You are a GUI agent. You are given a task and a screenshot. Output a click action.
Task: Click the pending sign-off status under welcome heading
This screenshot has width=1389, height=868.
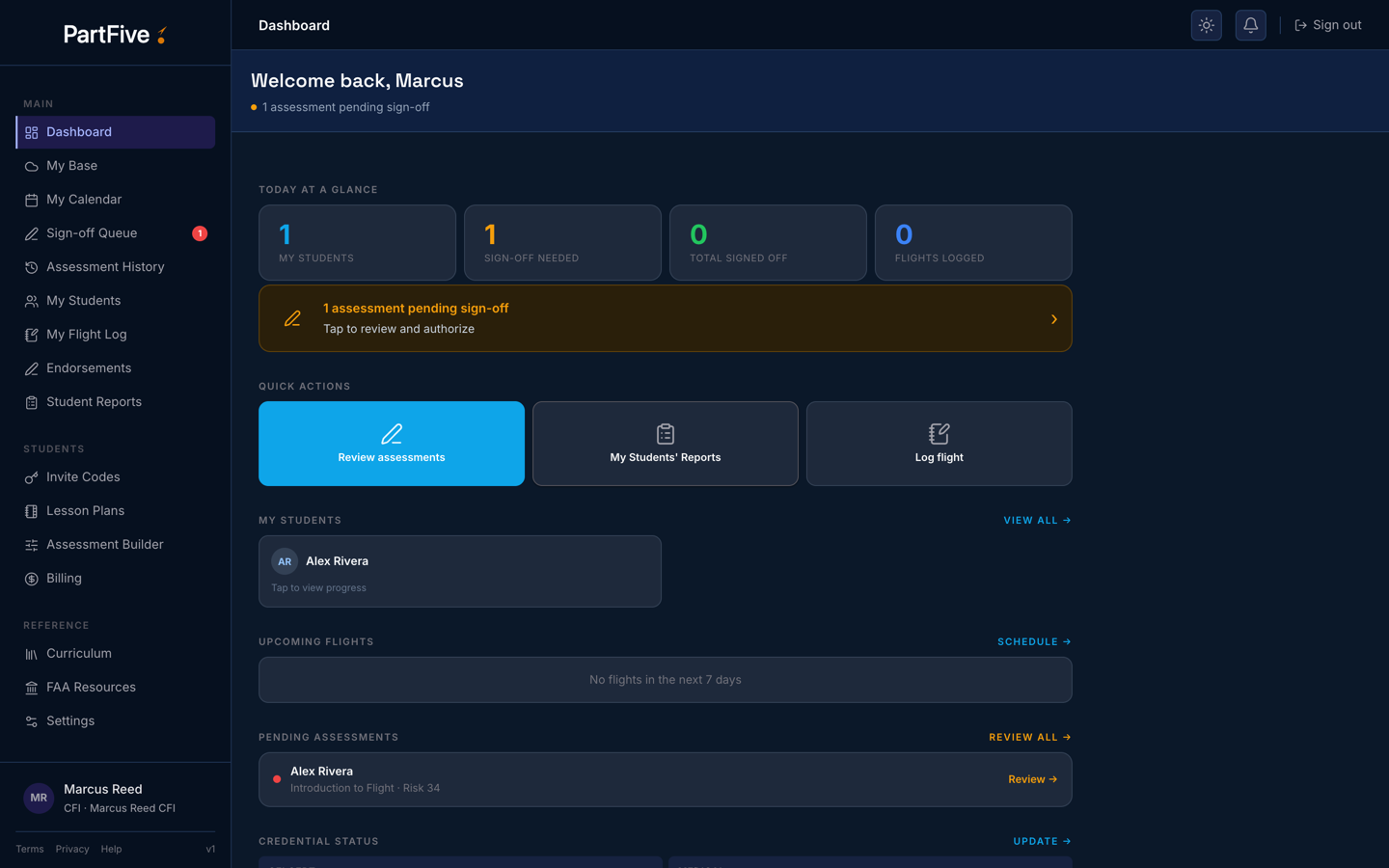pos(340,107)
